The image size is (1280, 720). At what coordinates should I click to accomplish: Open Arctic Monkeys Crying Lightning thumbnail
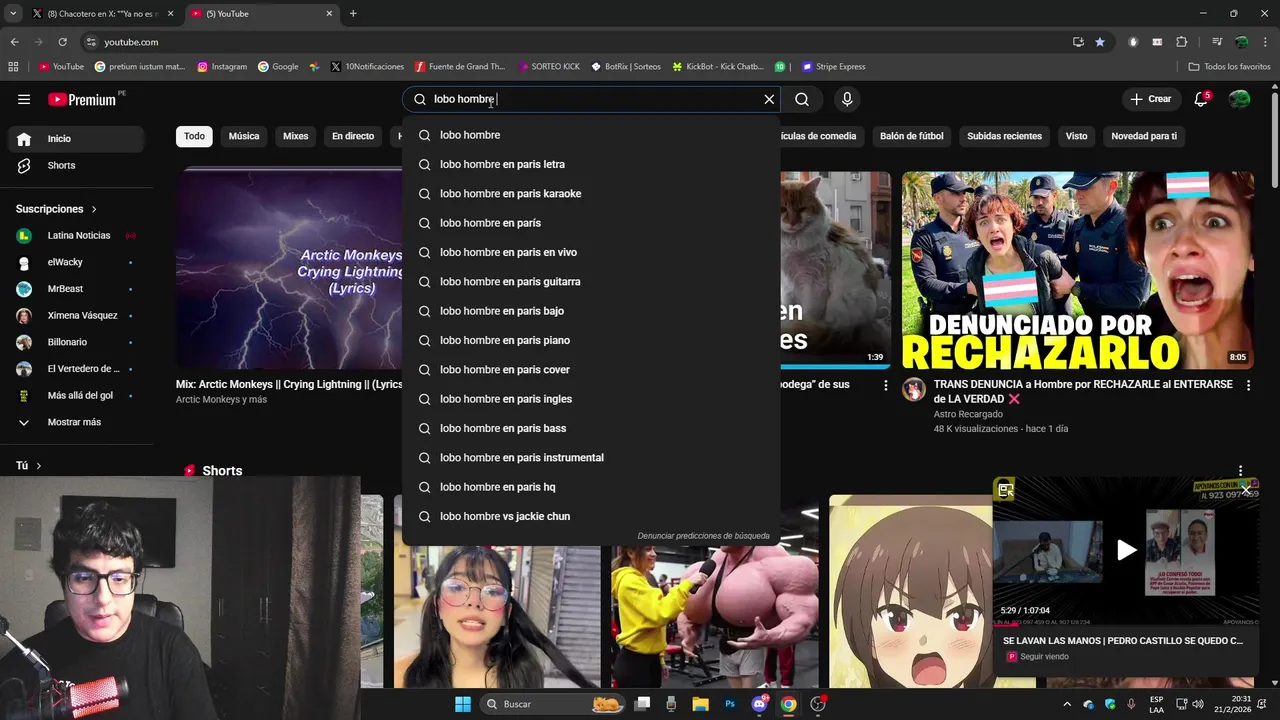pyautogui.click(x=289, y=268)
